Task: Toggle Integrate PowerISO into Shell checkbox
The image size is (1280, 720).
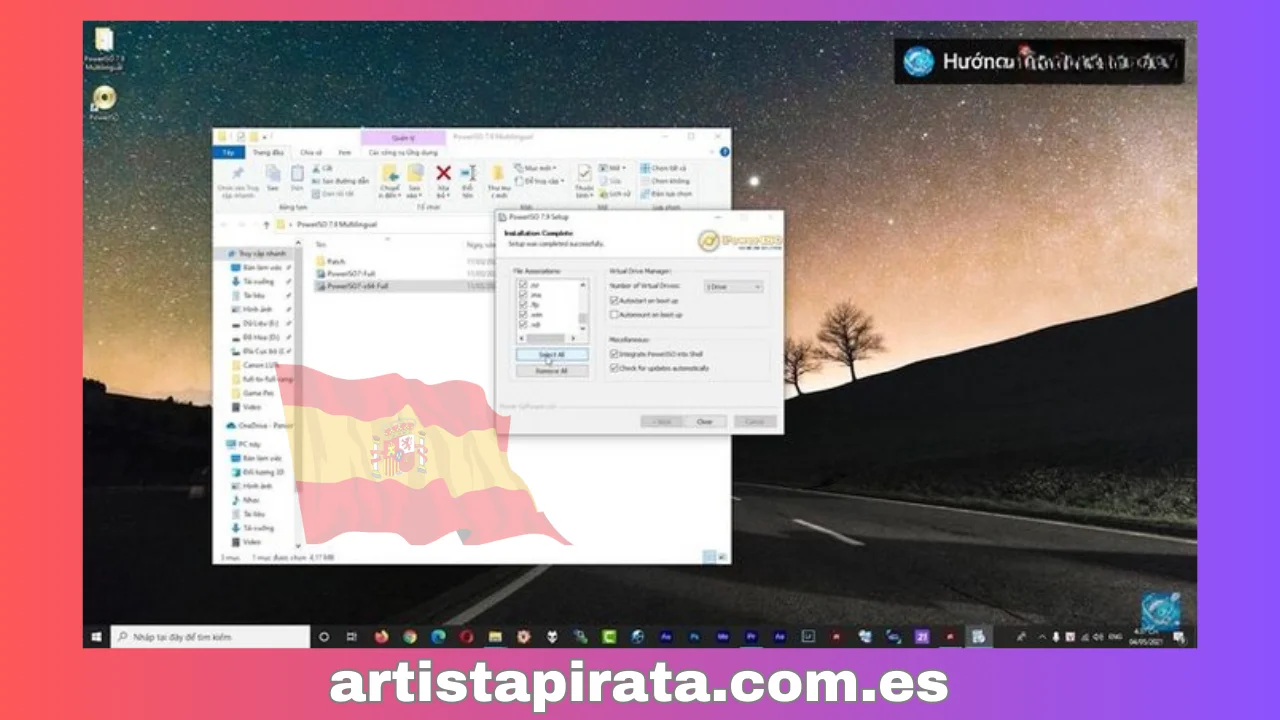Action: (x=614, y=354)
